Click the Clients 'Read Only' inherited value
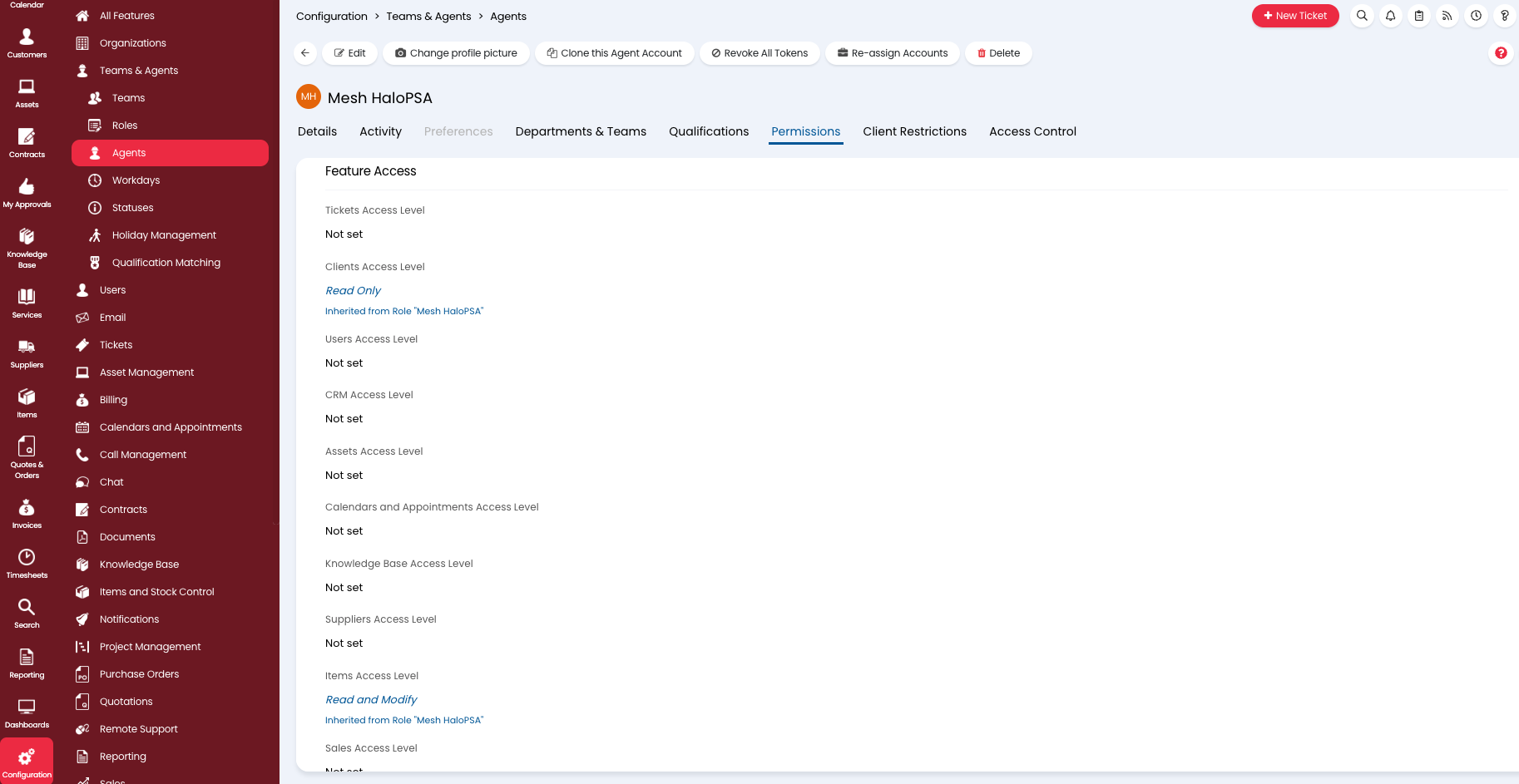The height and width of the screenshot is (784, 1519). [x=353, y=291]
